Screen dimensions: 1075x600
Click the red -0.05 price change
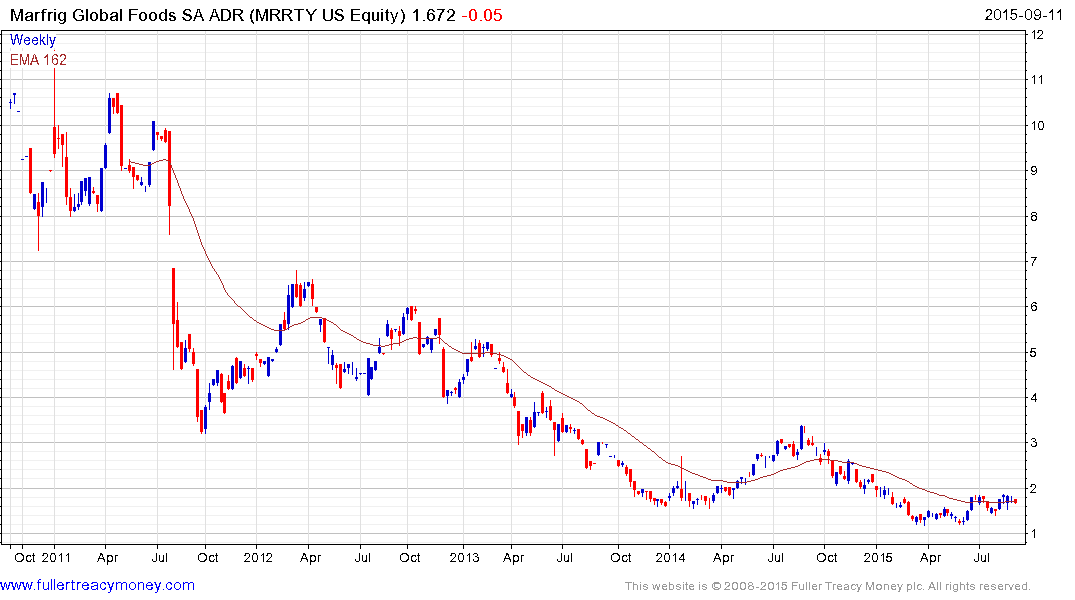[x=483, y=16]
